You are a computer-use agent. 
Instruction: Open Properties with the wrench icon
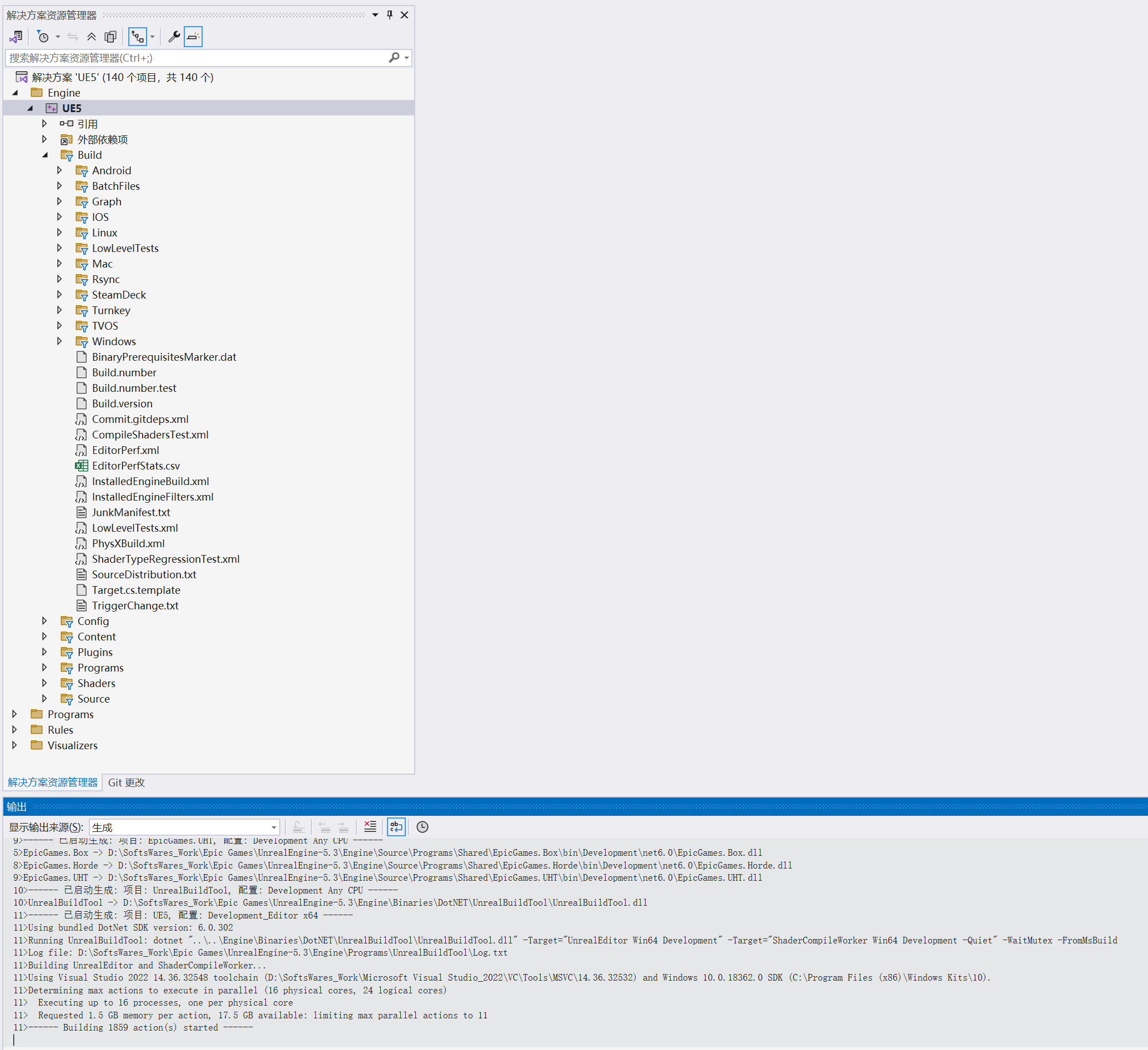[174, 37]
